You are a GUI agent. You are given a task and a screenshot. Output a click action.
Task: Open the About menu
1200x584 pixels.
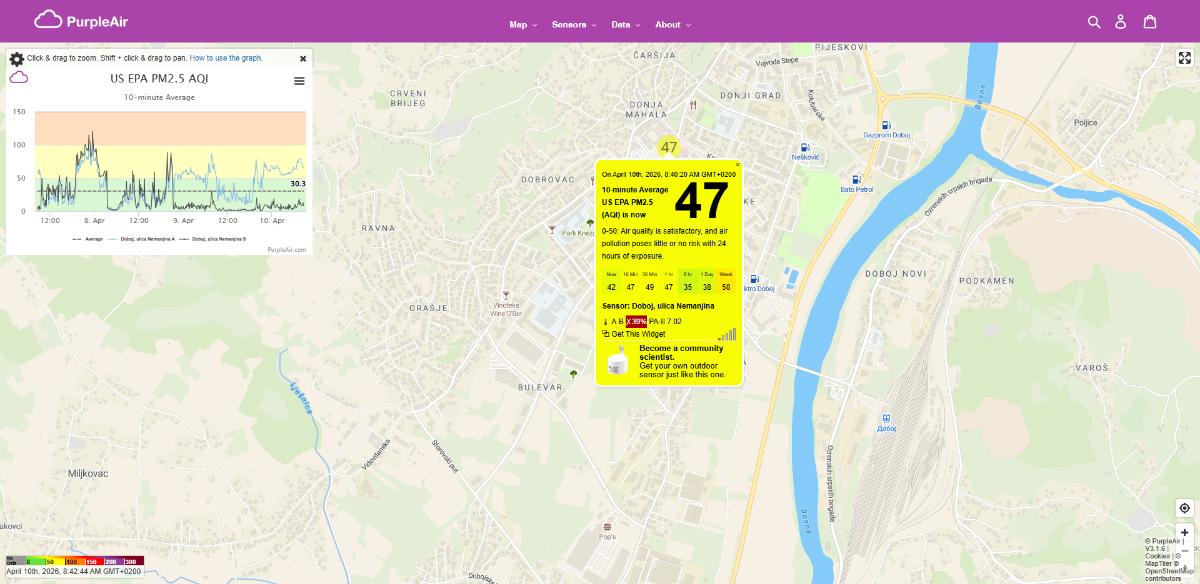tap(670, 24)
